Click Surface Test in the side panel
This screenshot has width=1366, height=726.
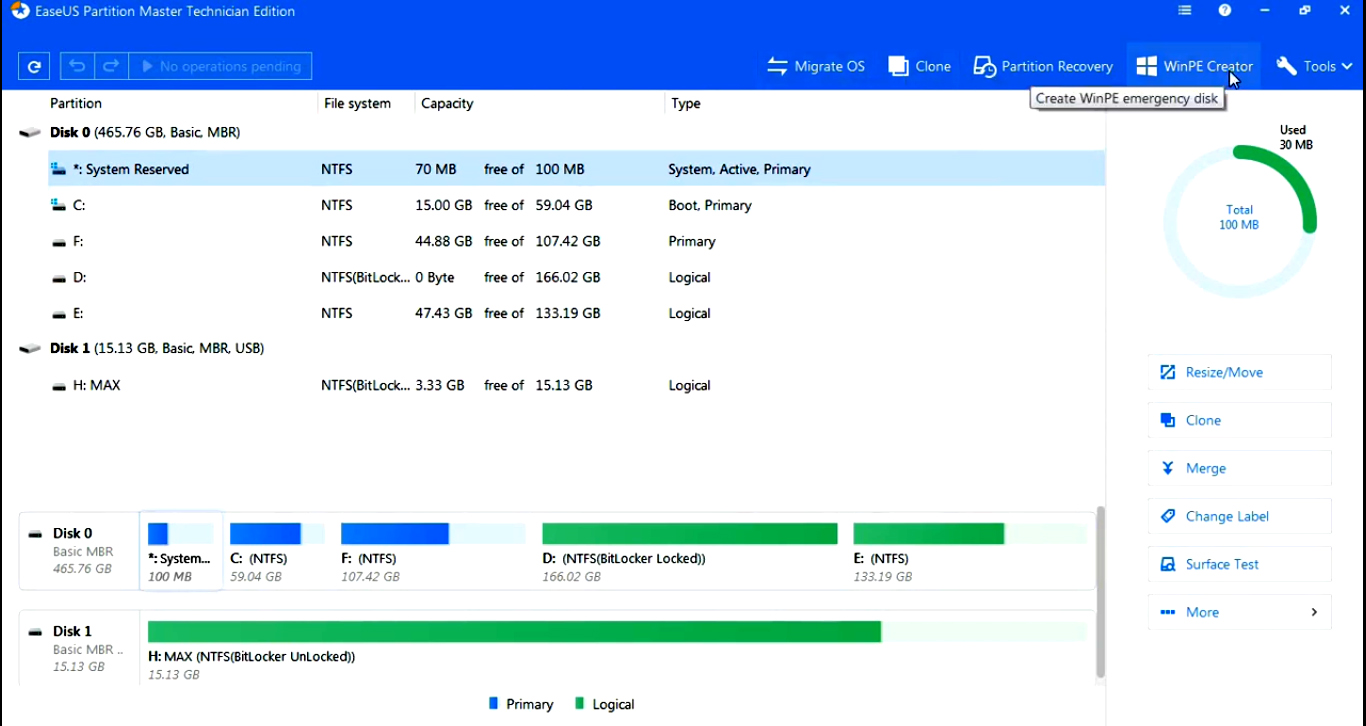1239,564
